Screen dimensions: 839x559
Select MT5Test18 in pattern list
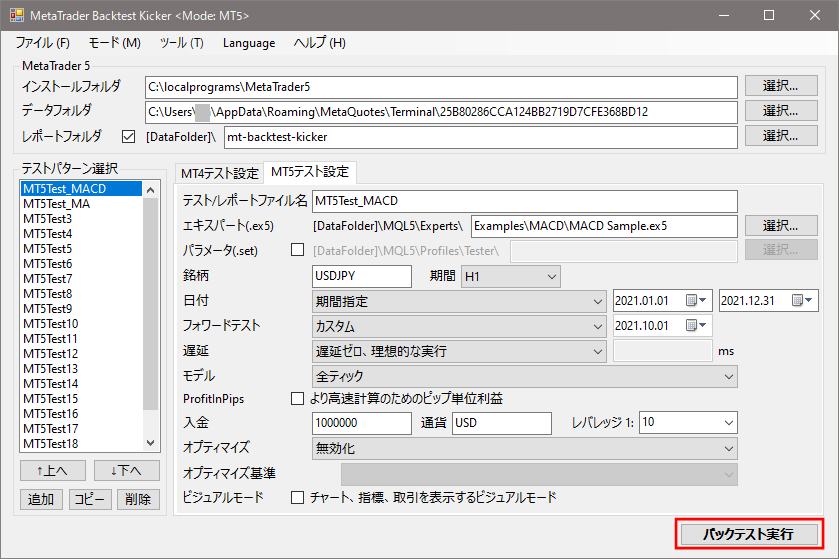click(81, 443)
